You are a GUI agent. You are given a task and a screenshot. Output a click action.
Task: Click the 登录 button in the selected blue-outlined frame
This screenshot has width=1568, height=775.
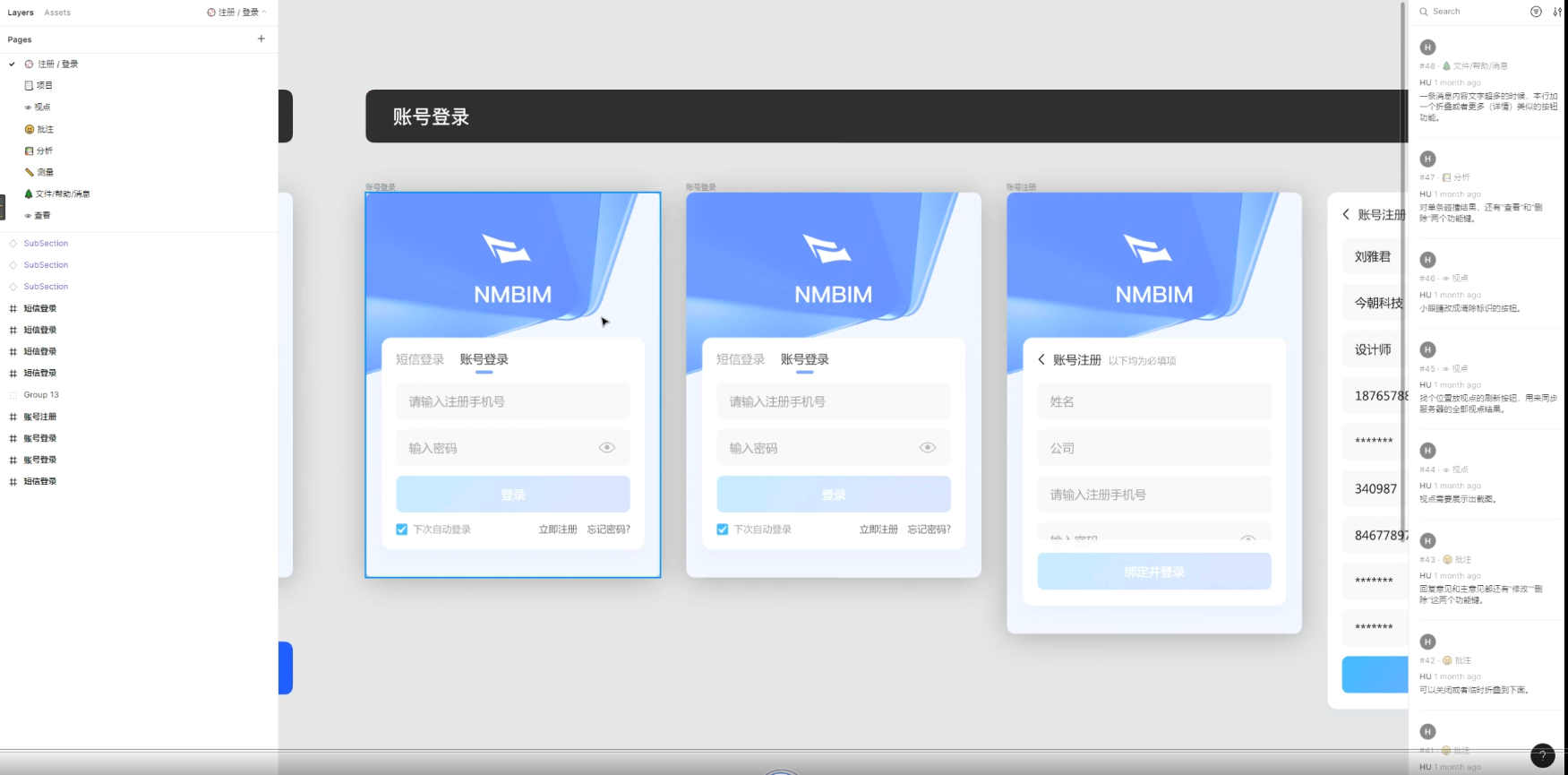click(x=513, y=495)
